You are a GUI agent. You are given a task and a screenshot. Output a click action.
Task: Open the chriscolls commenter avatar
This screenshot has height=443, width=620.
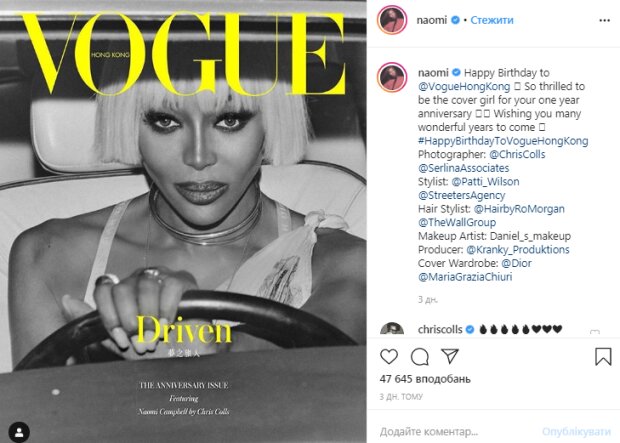392,329
